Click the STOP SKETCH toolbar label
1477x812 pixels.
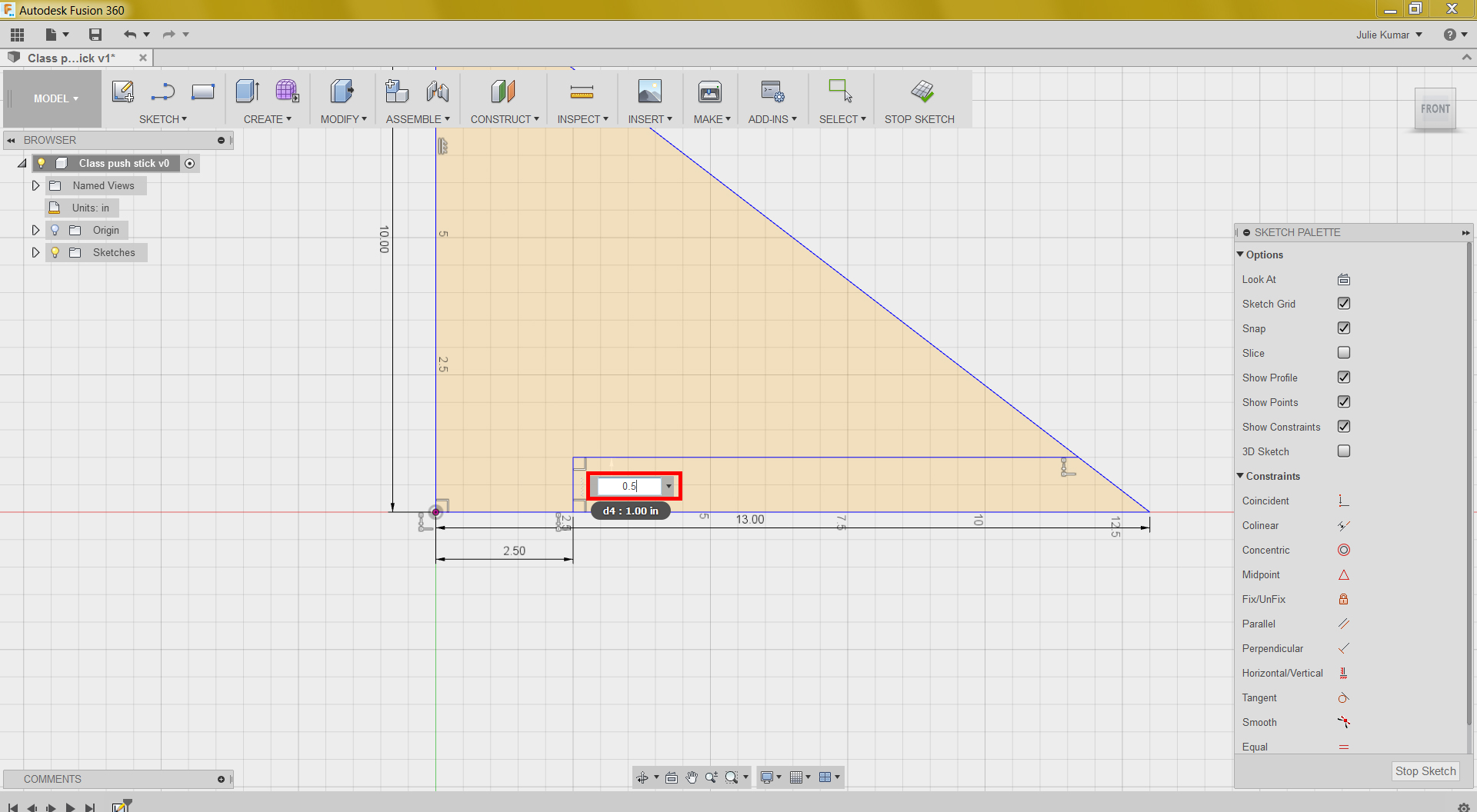point(919,119)
